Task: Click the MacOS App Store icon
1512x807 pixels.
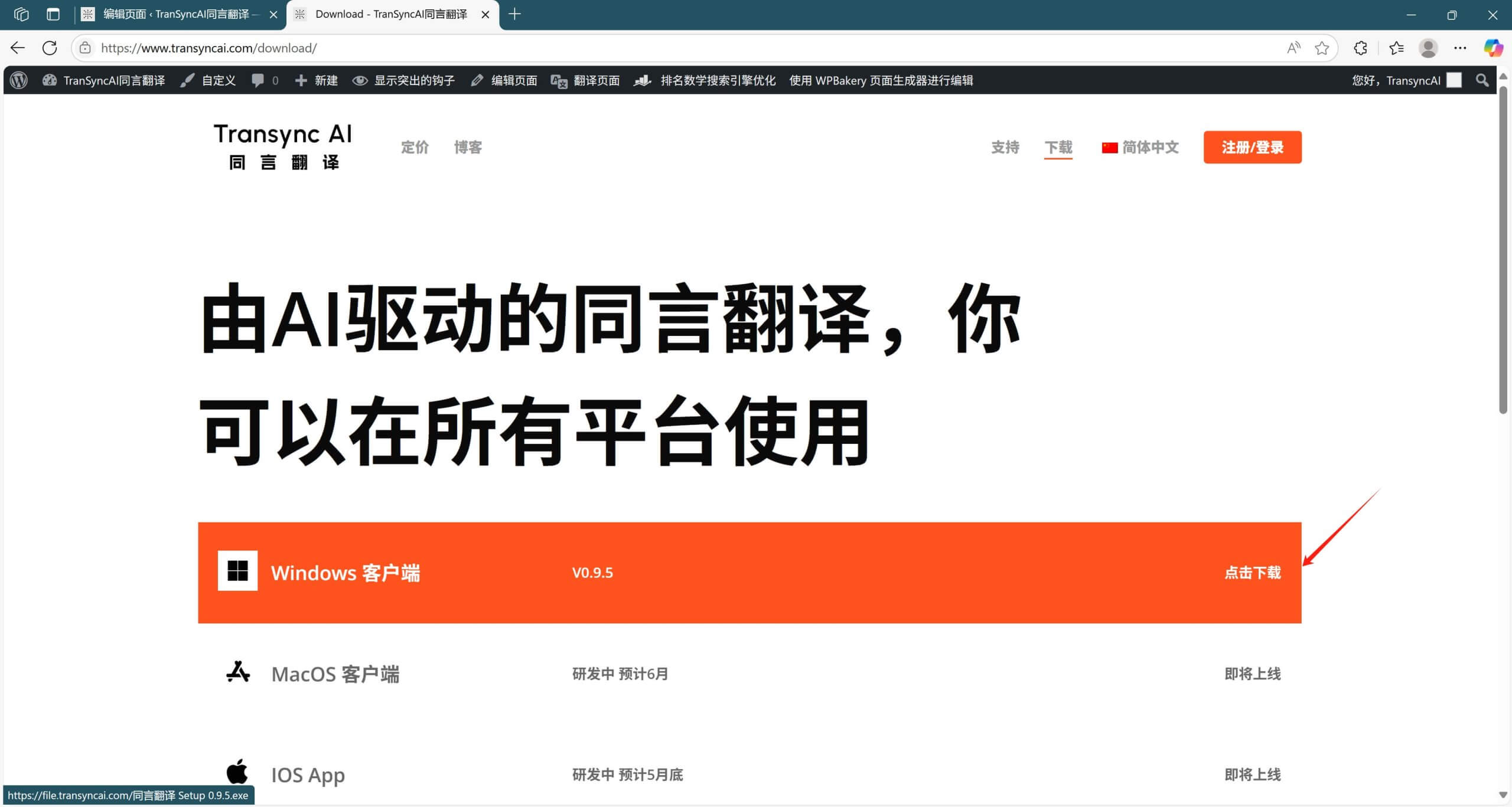Action: [x=238, y=672]
